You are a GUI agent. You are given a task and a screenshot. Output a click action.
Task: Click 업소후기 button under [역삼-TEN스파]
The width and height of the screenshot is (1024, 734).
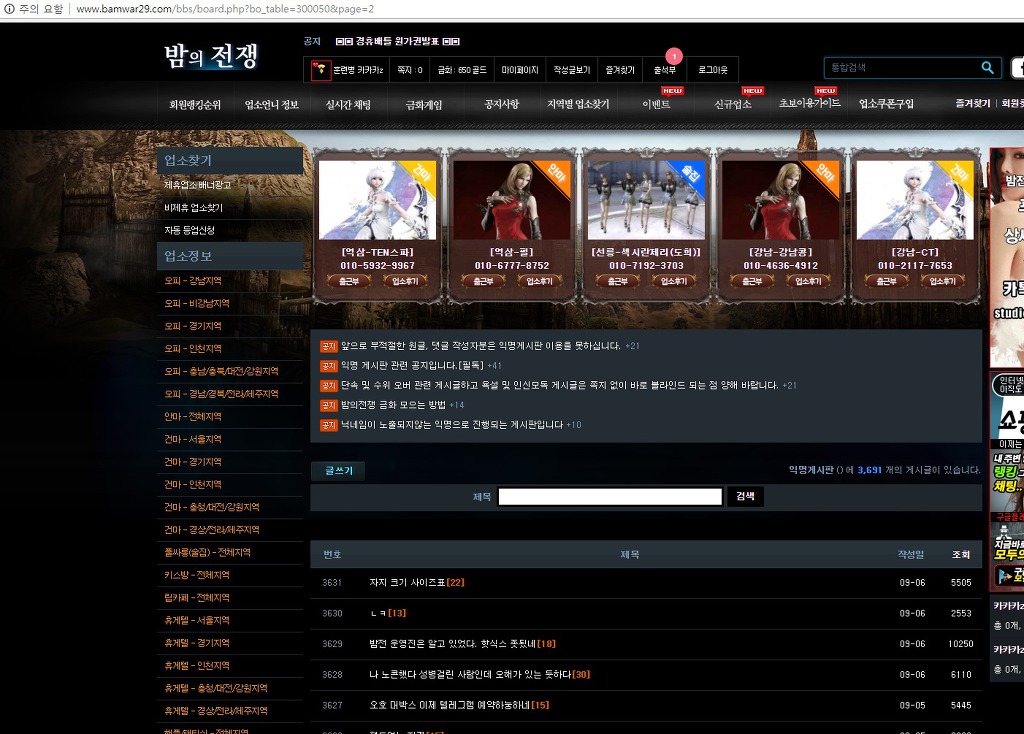tap(406, 281)
